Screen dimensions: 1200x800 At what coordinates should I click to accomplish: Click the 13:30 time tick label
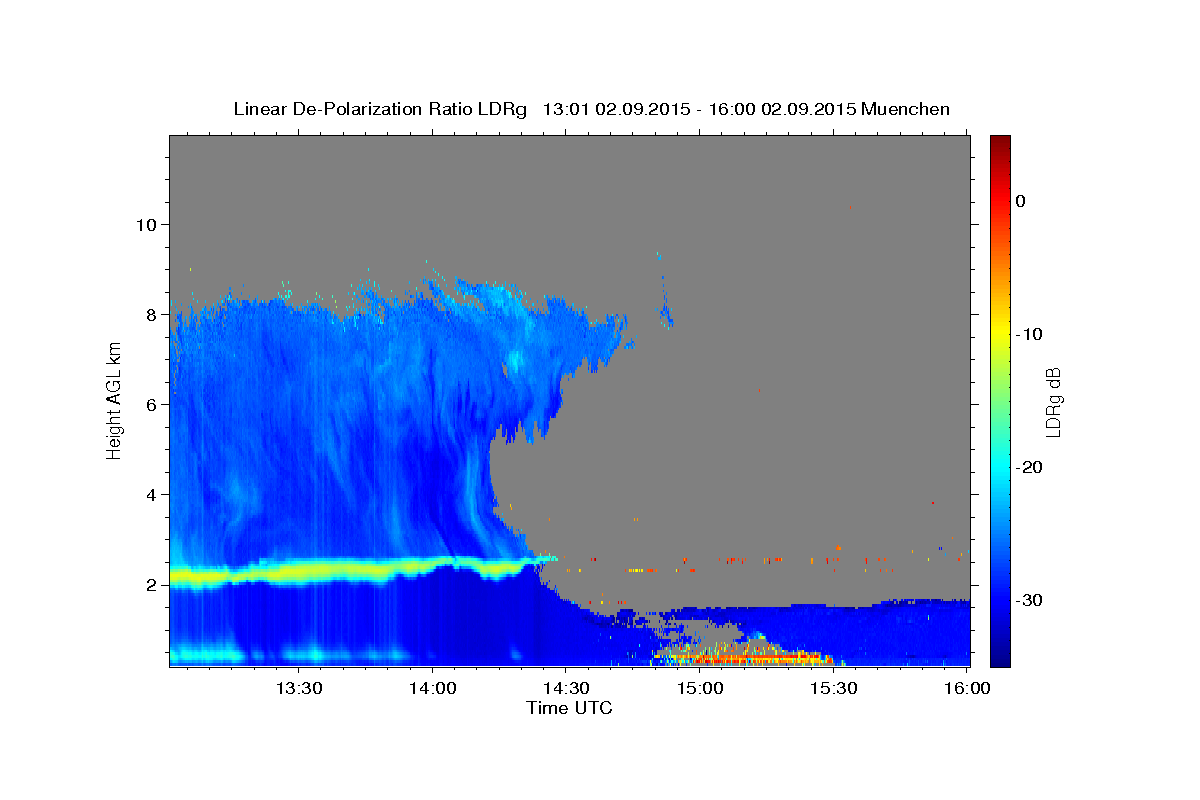click(x=299, y=688)
